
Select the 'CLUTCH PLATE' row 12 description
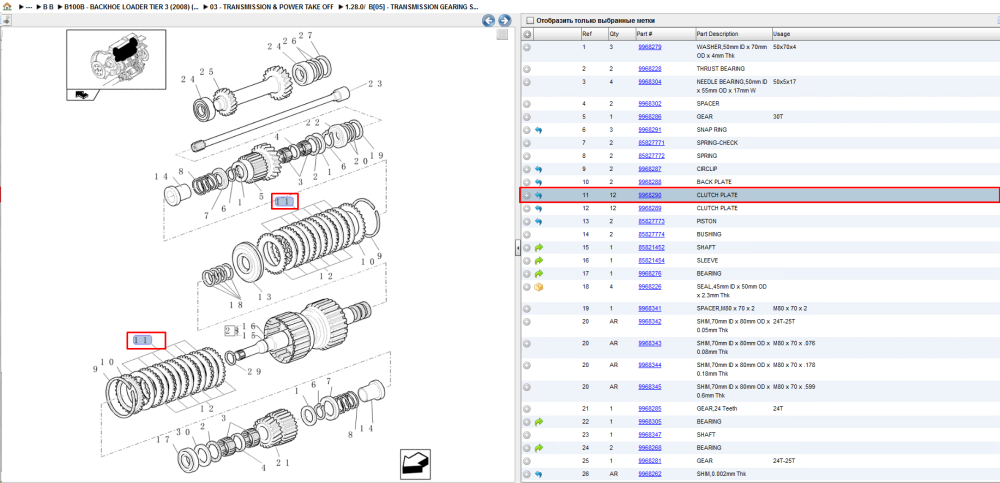click(x=717, y=208)
